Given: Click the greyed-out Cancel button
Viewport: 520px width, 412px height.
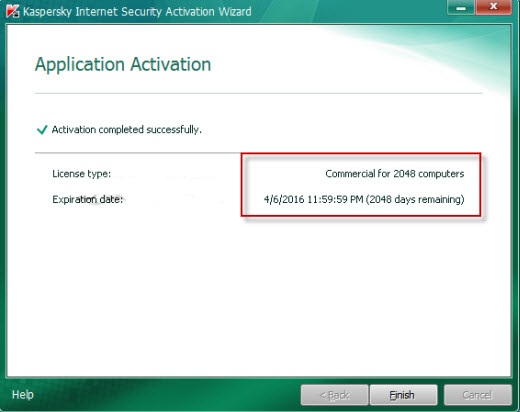Looking at the screenshot, I should point(478,395).
